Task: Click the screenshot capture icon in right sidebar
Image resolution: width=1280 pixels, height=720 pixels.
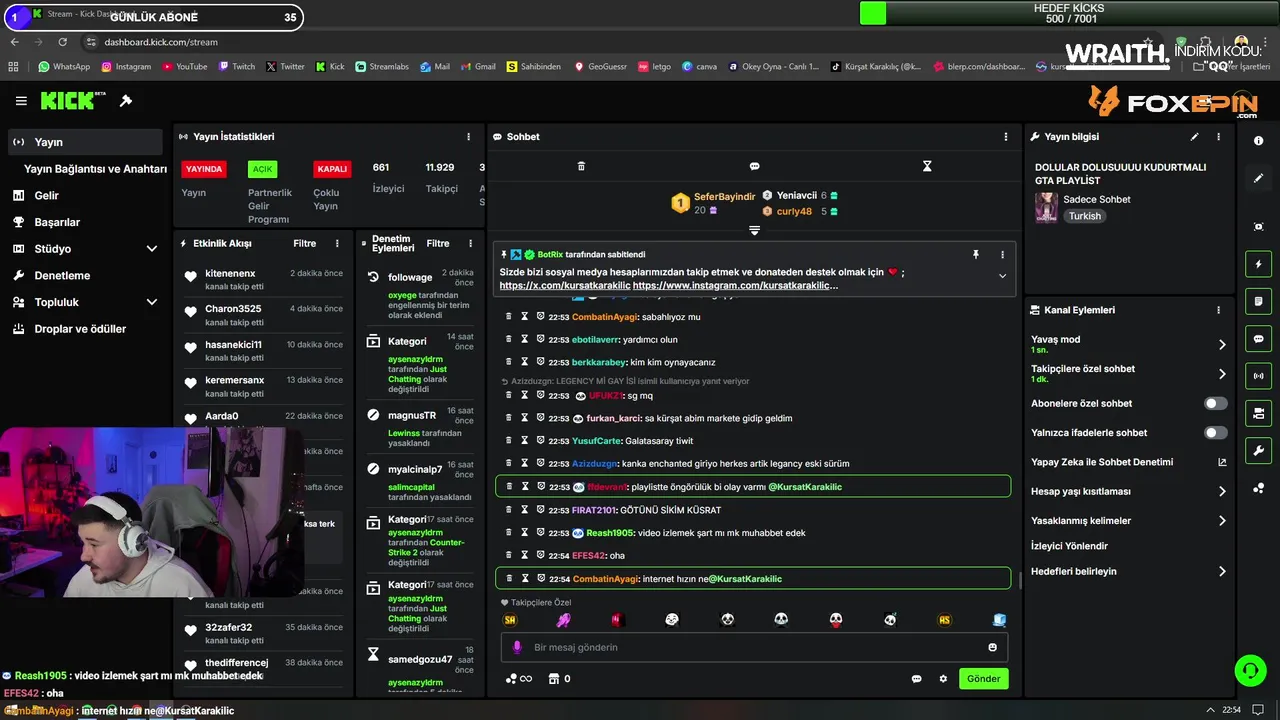Action: 1258,227
